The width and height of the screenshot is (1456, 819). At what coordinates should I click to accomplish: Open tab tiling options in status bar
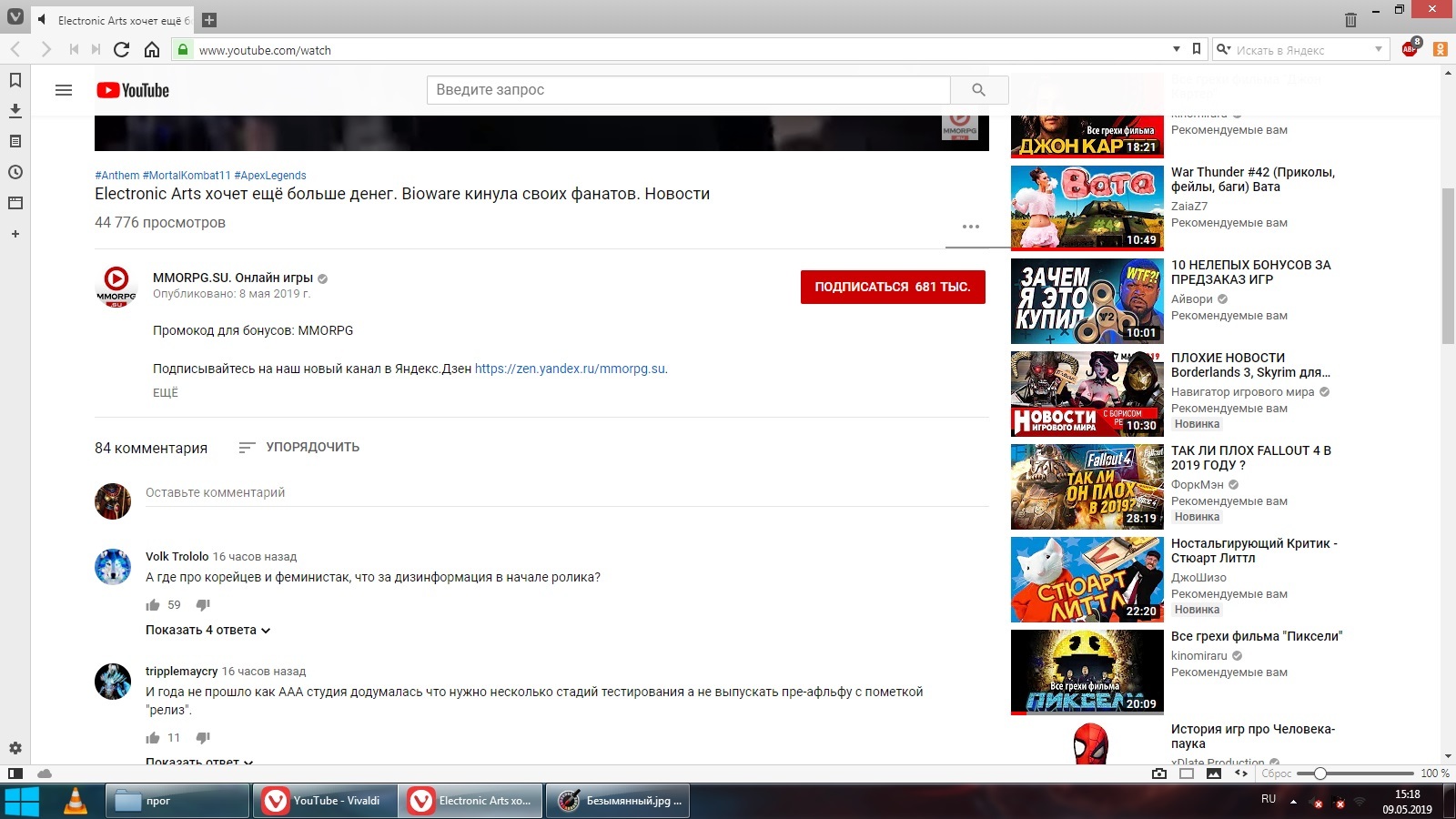pos(1187,773)
